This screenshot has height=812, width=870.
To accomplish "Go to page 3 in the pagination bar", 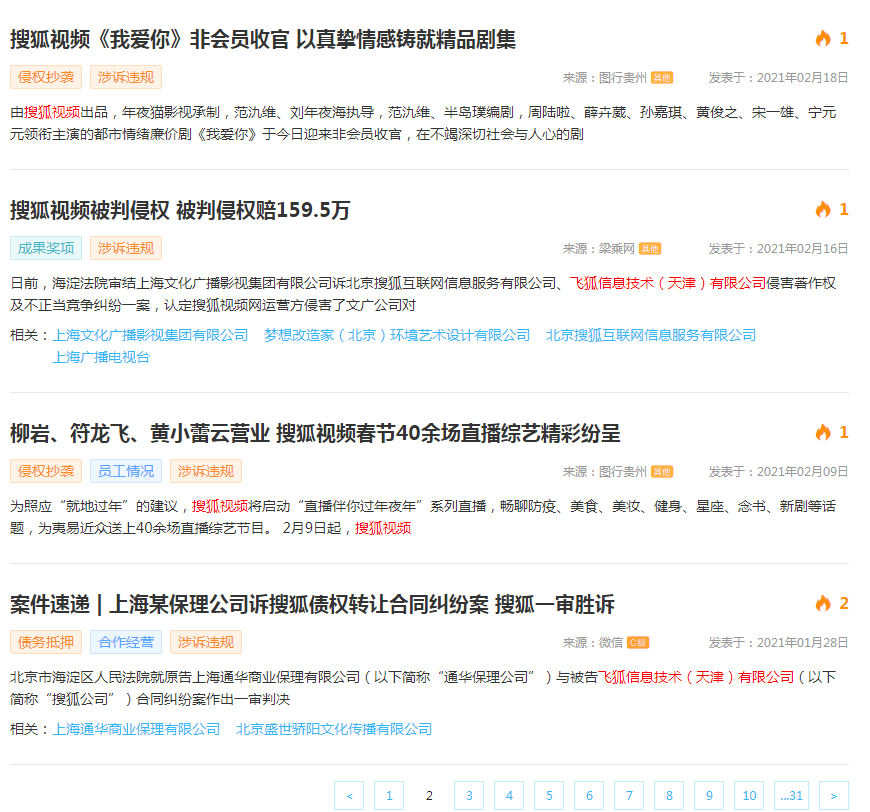I will [x=469, y=795].
